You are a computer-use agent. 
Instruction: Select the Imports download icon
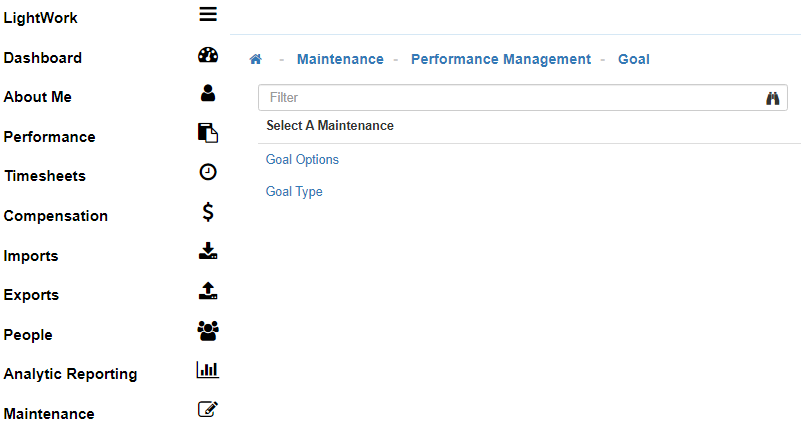click(207, 251)
